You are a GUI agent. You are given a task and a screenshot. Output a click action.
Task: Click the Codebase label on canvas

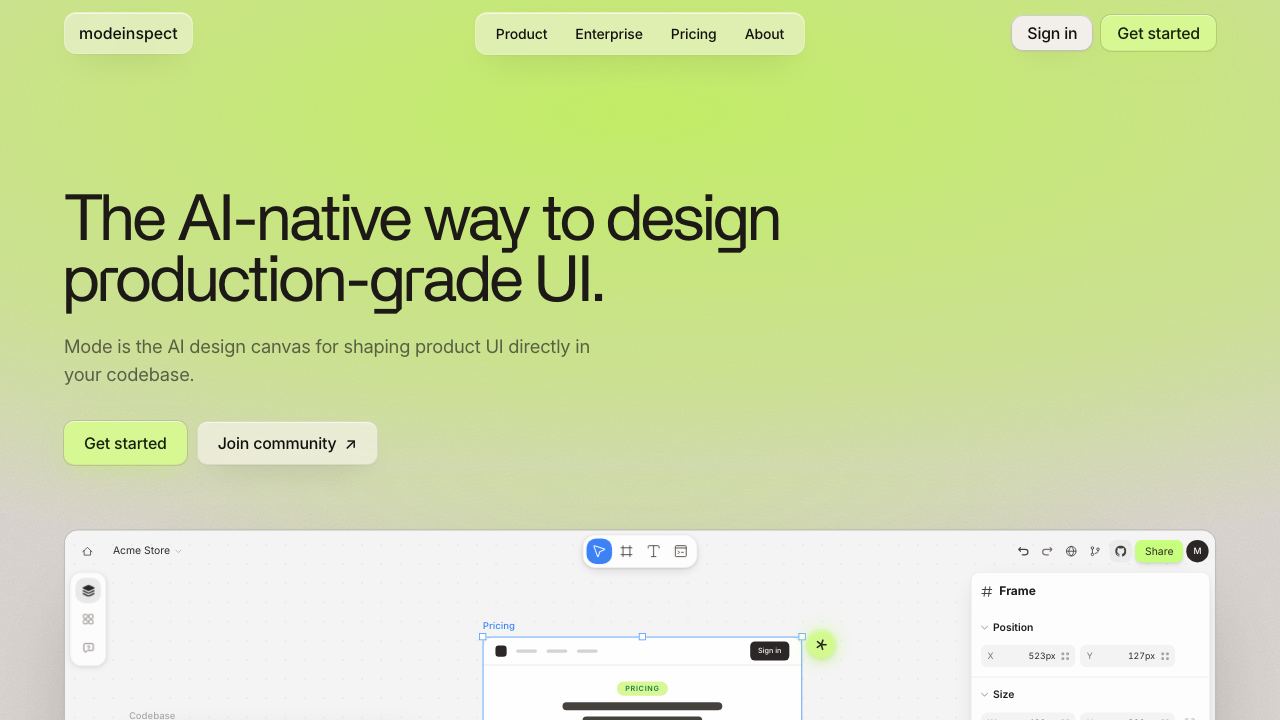[x=152, y=715]
